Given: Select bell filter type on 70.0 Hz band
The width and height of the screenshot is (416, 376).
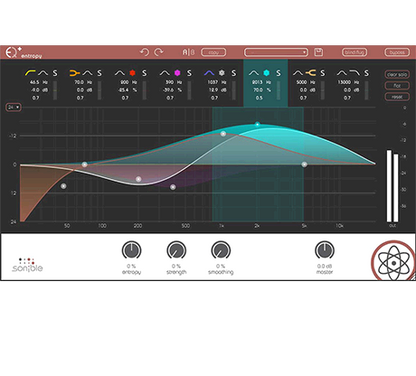Looking at the screenshot, I should coord(87,73).
